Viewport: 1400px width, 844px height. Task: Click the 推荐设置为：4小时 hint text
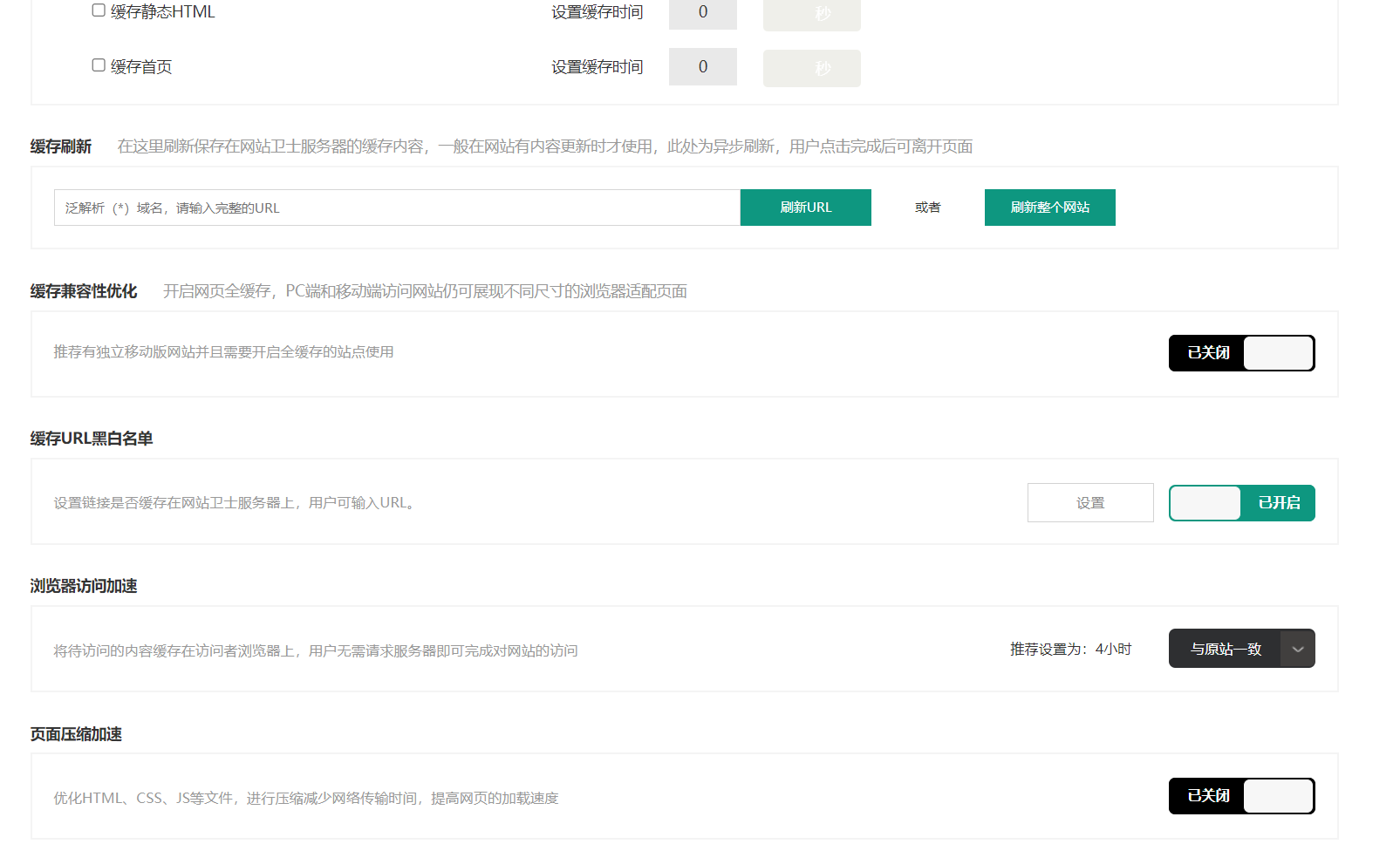1070,649
